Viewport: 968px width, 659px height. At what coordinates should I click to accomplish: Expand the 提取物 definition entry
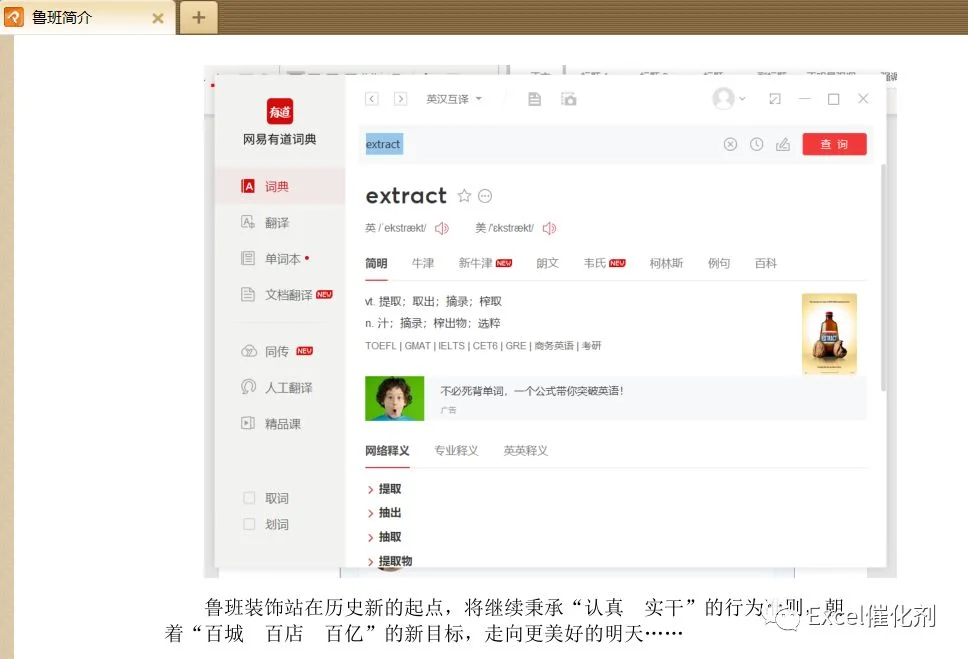pos(390,561)
